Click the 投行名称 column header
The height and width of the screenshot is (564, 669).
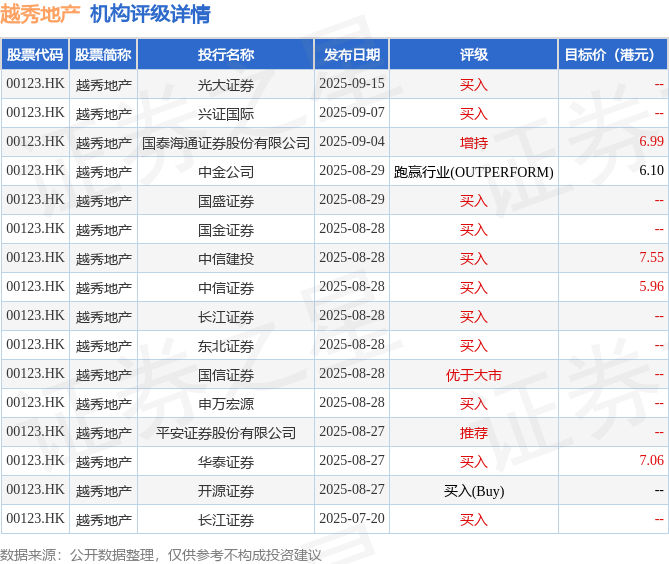click(x=226, y=54)
